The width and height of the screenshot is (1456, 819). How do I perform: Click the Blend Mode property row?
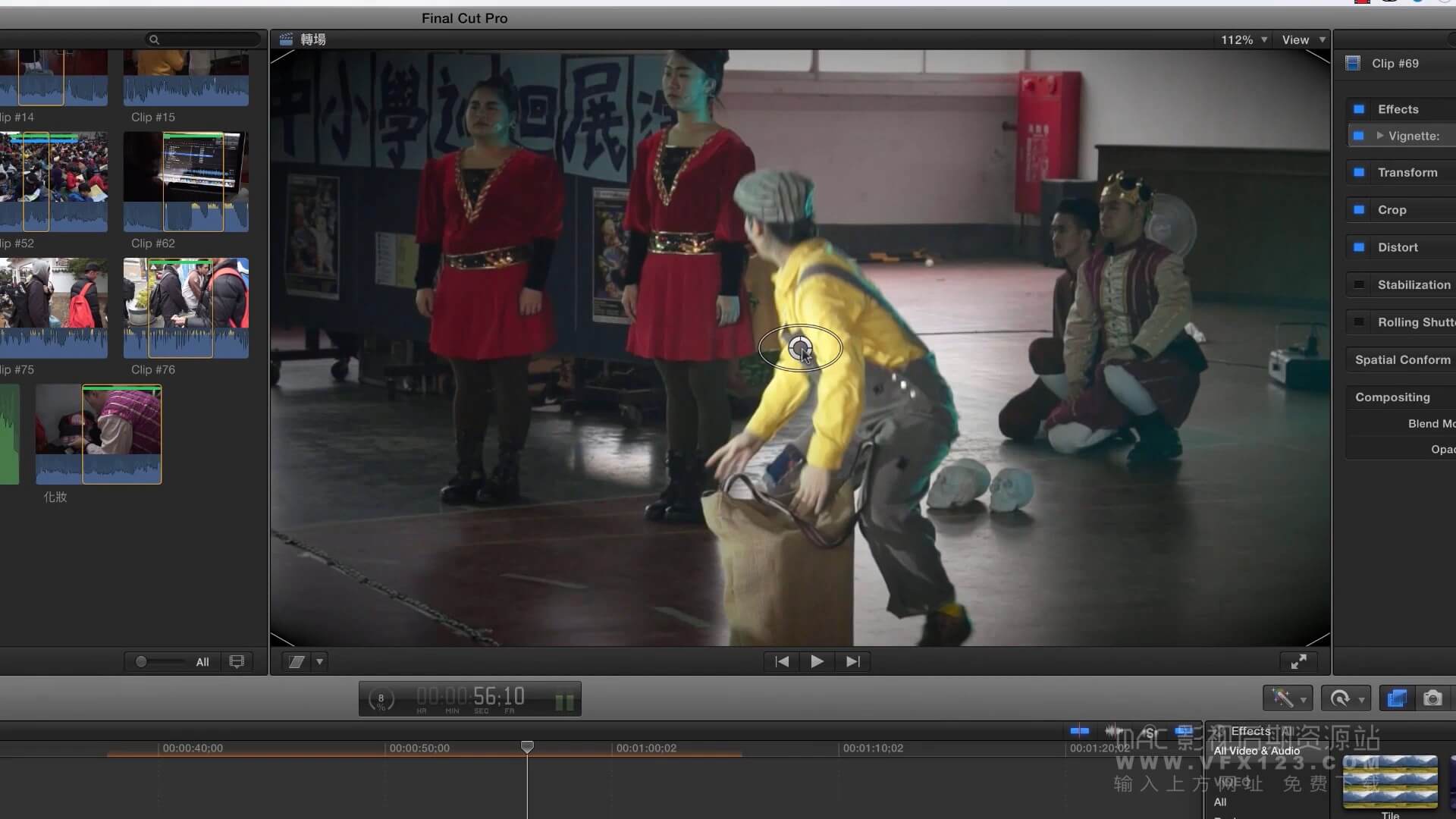click(x=1401, y=423)
